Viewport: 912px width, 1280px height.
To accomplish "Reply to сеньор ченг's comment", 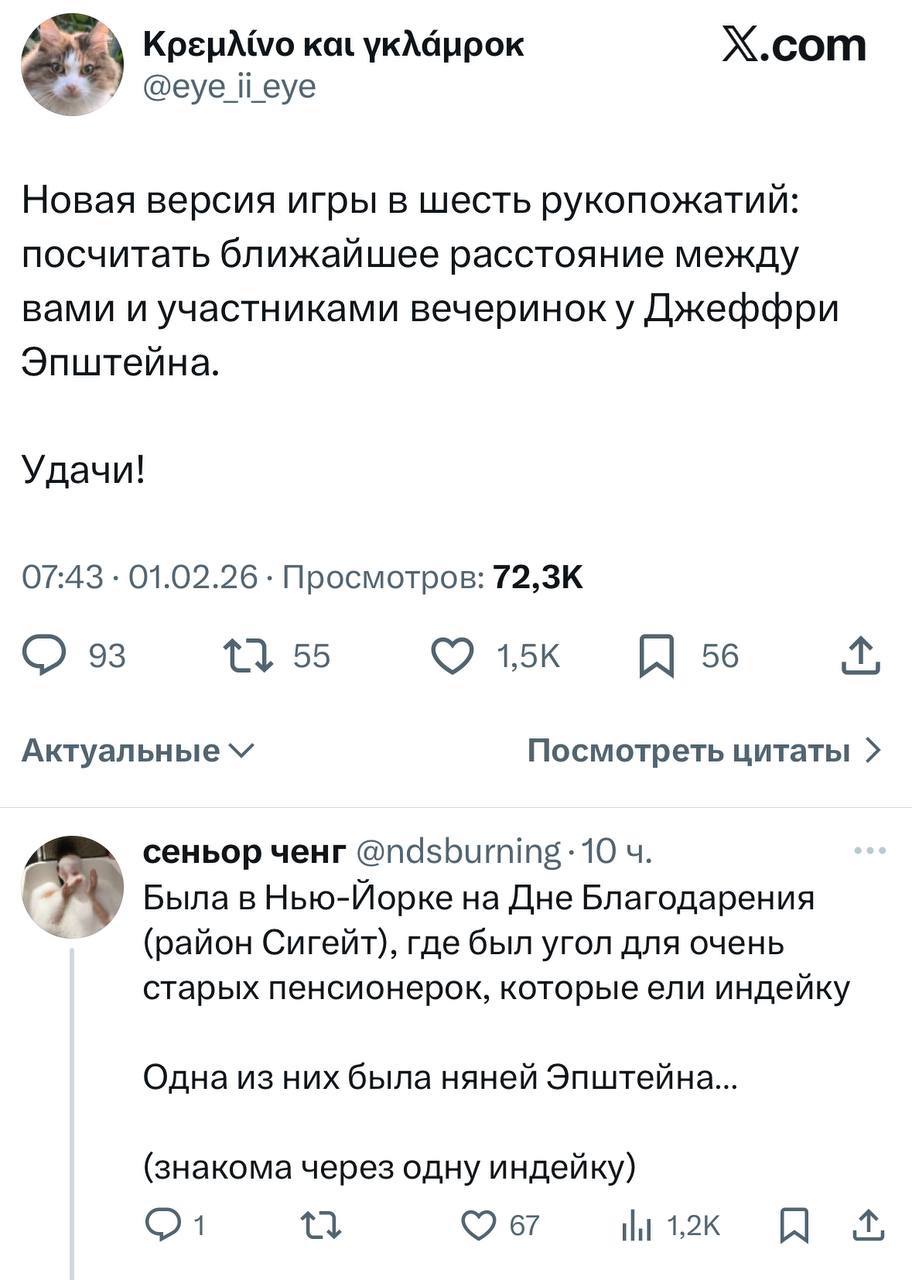I will 160,1224.
